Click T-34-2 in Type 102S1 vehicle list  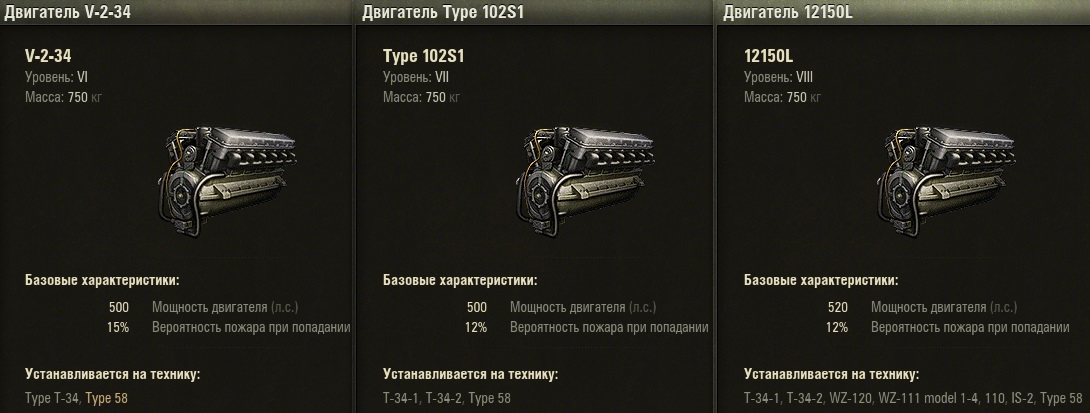coord(444,398)
